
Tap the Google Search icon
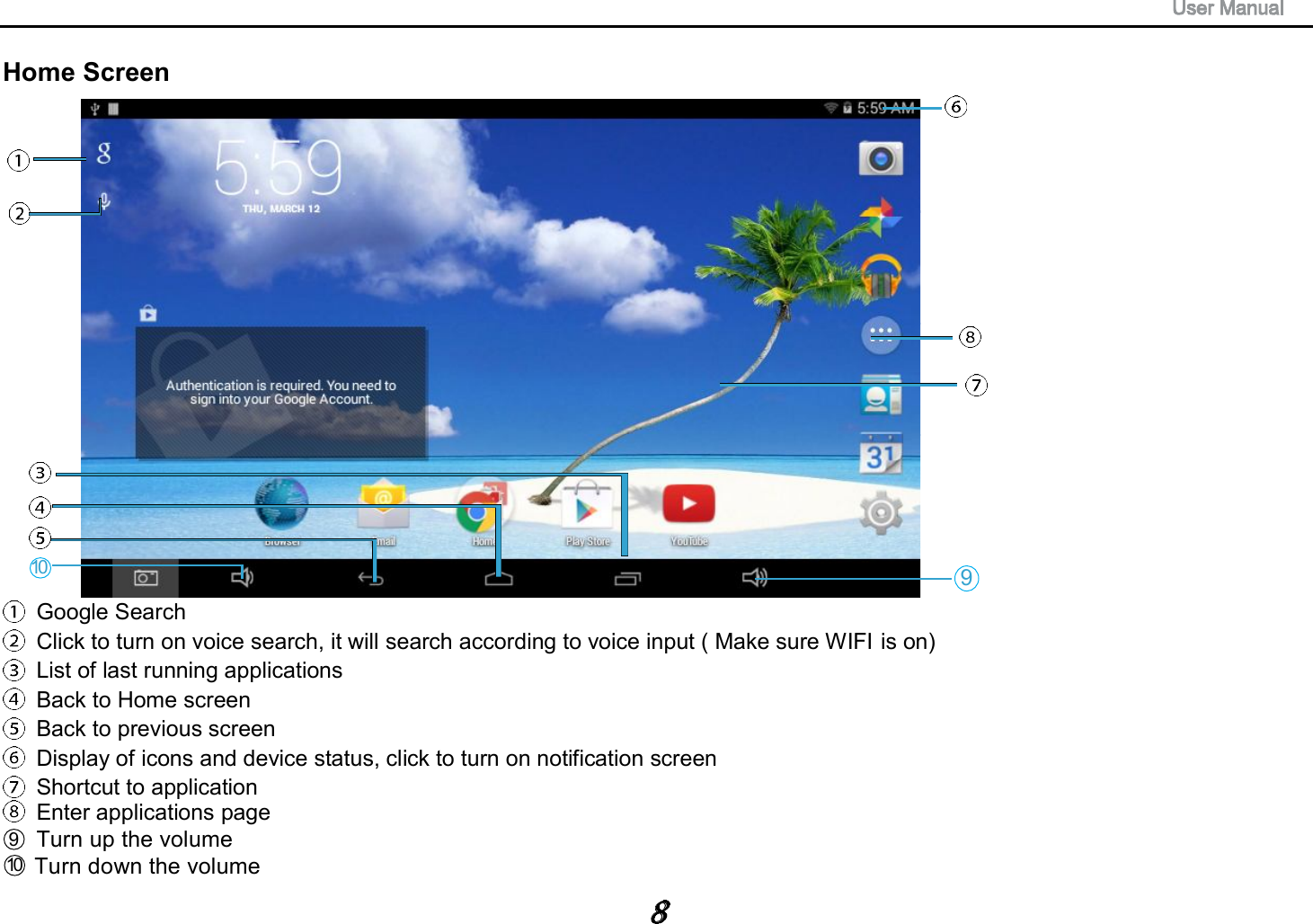[104, 154]
